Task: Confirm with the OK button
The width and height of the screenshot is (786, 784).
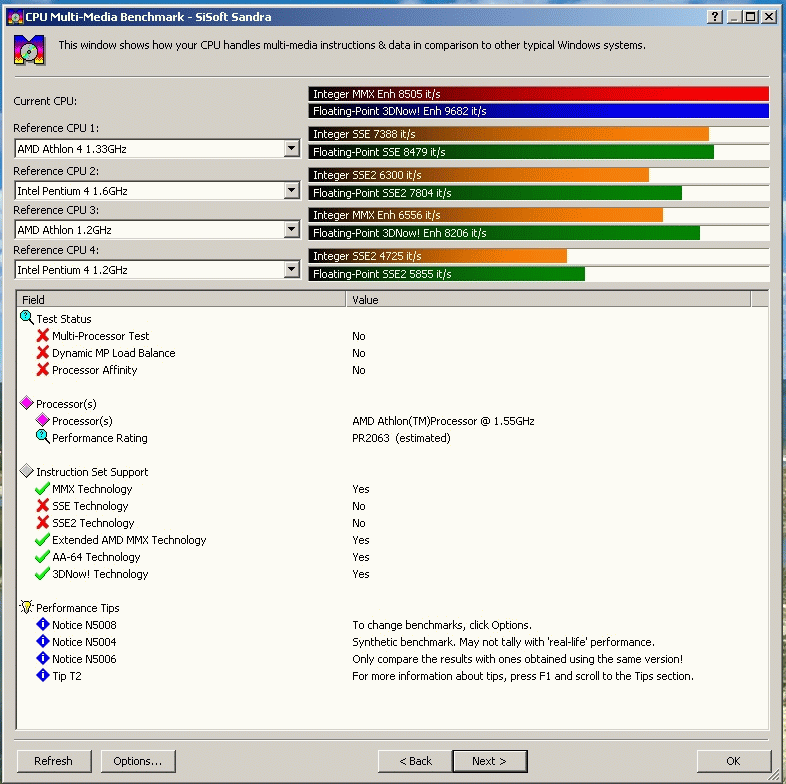Action: click(x=733, y=761)
